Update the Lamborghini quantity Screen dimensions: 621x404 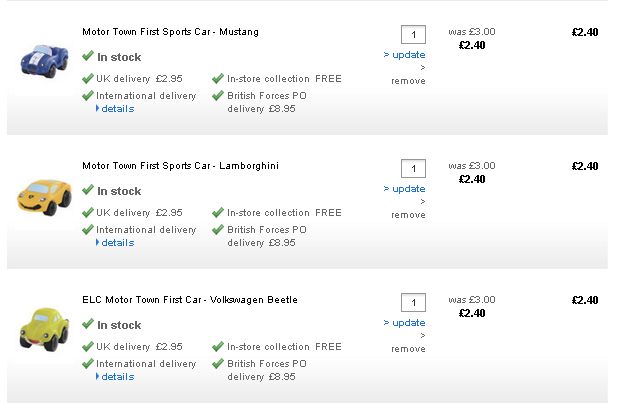click(x=407, y=189)
